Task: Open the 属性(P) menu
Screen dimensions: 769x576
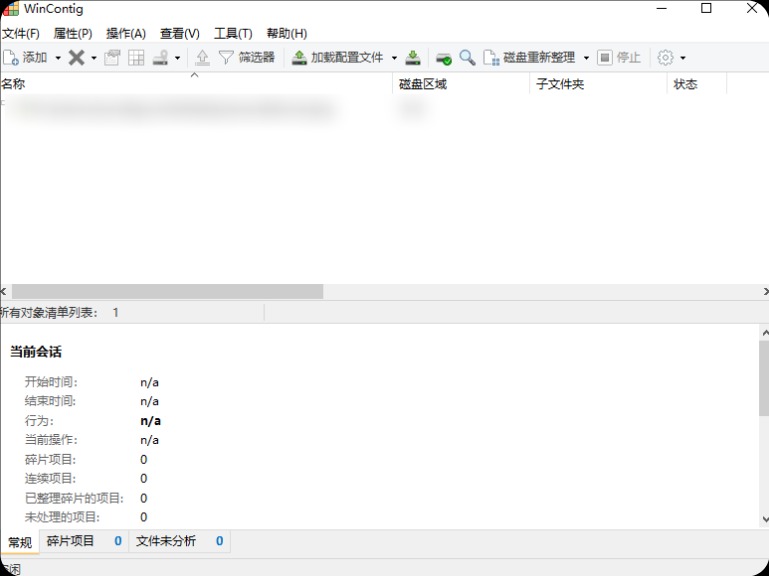Action: tap(73, 33)
